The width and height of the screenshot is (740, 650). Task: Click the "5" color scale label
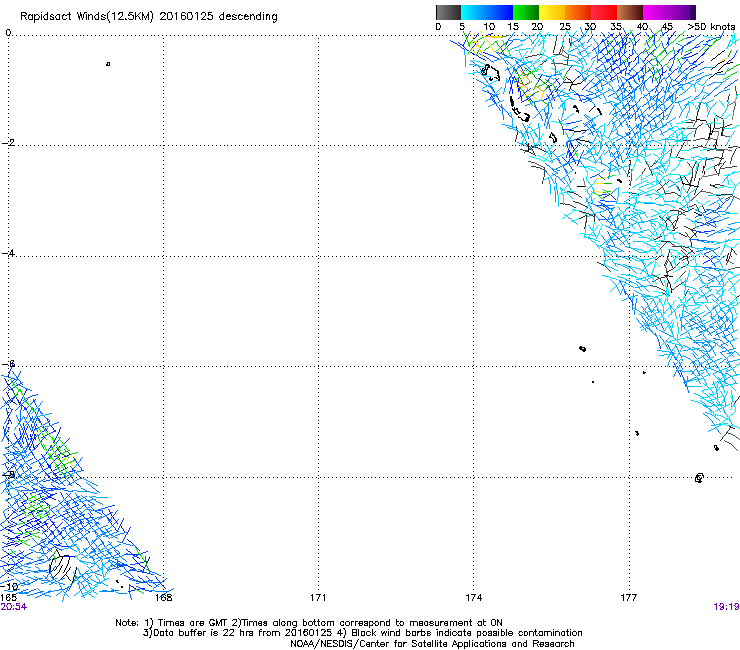click(462, 26)
